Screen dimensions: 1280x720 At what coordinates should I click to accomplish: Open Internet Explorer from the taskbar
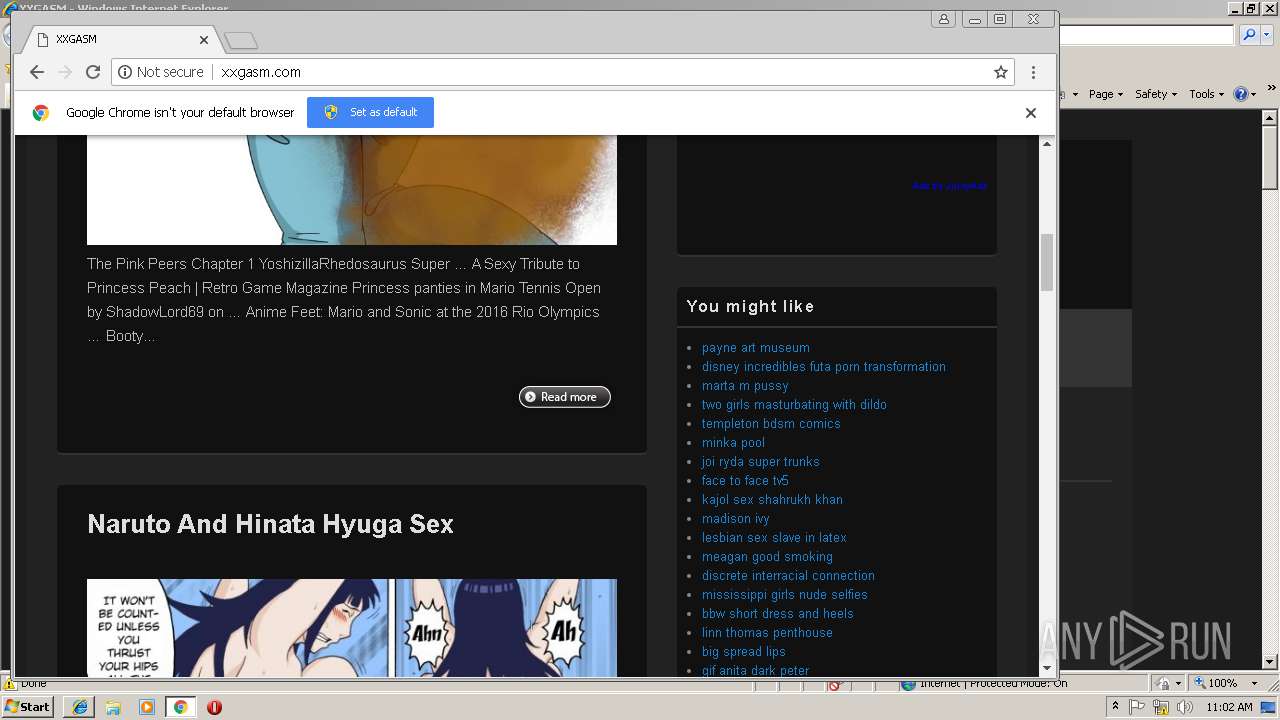79,707
